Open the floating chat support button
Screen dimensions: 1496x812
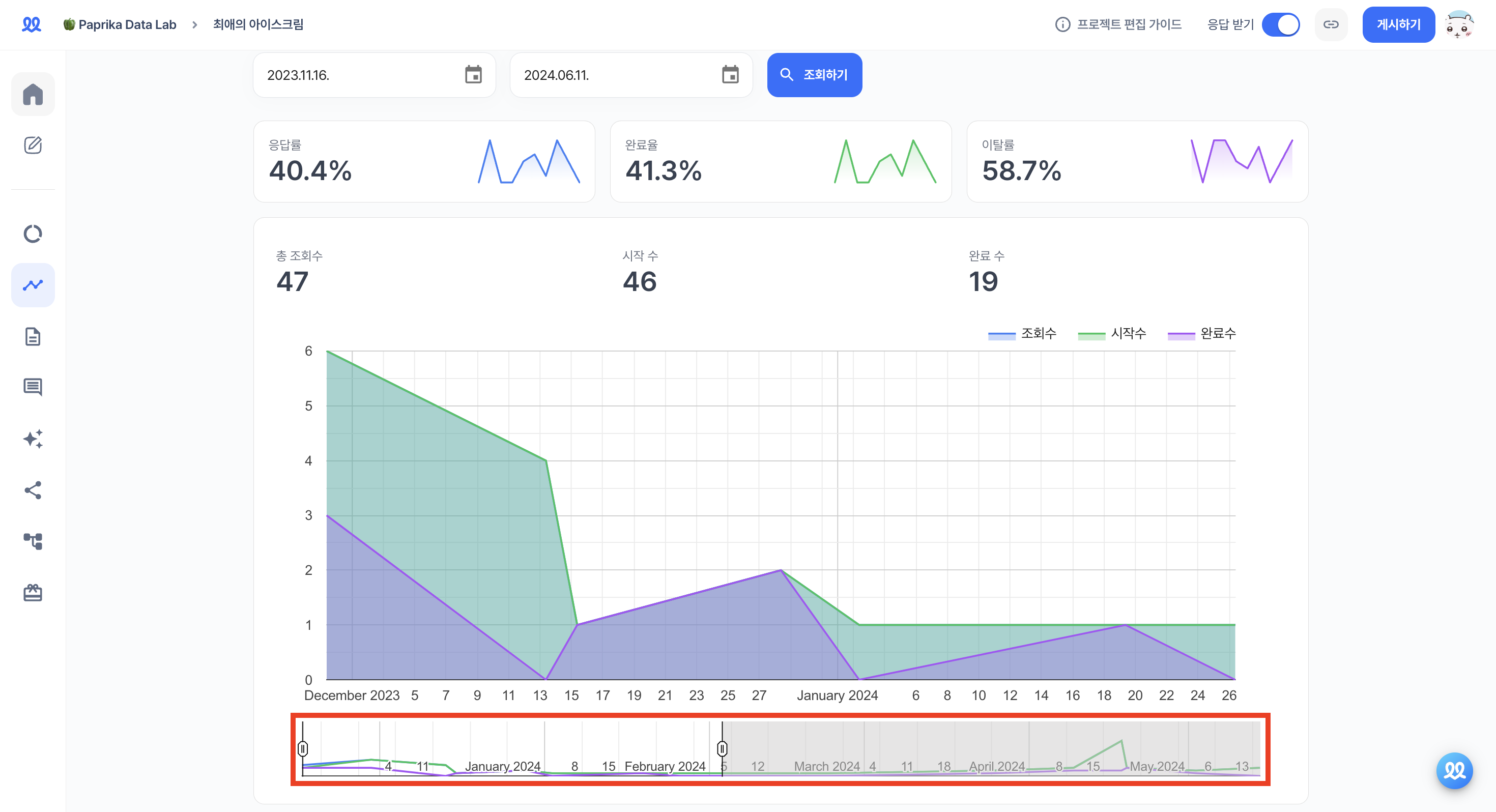[x=1454, y=770]
